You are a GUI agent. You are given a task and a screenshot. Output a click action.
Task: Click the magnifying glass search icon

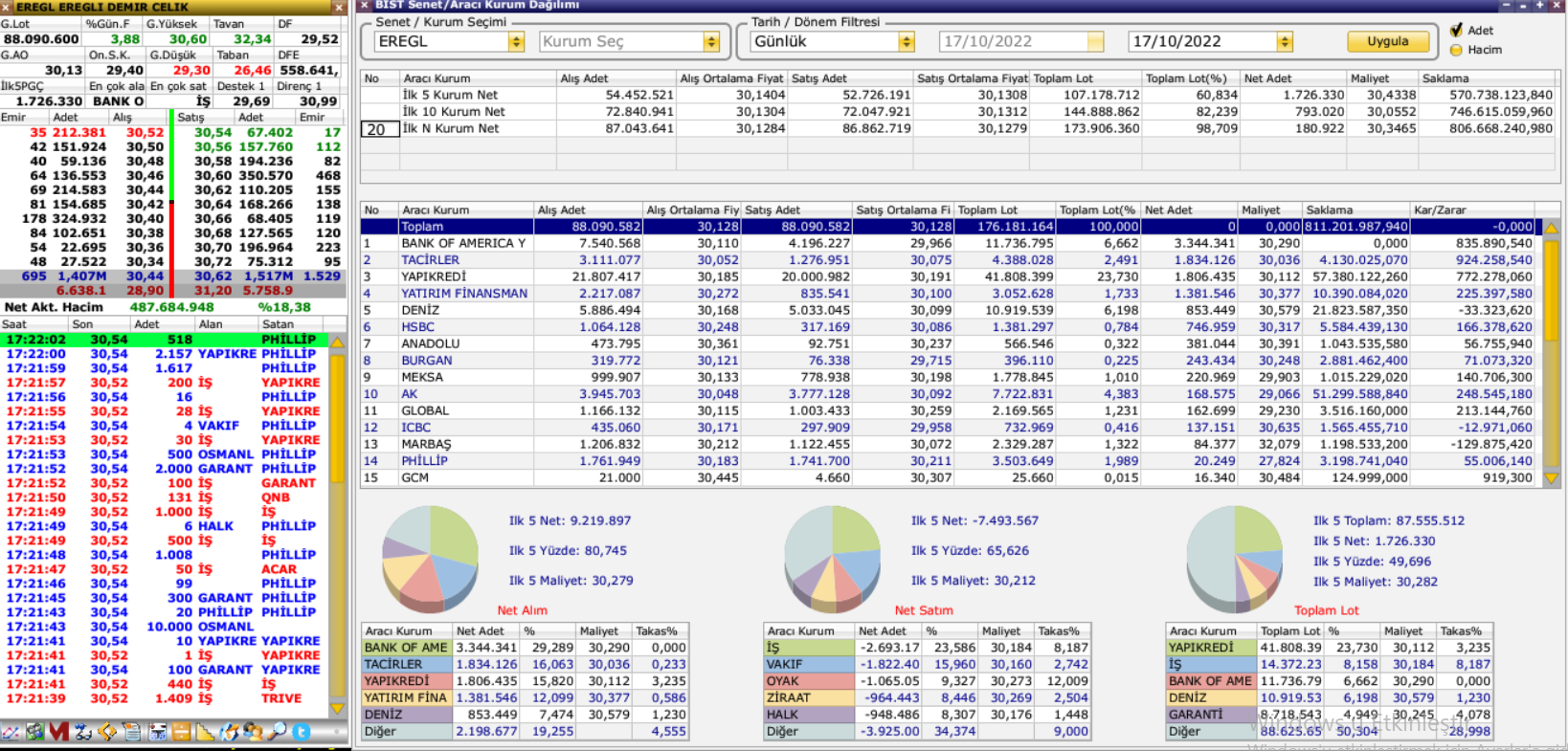click(277, 732)
